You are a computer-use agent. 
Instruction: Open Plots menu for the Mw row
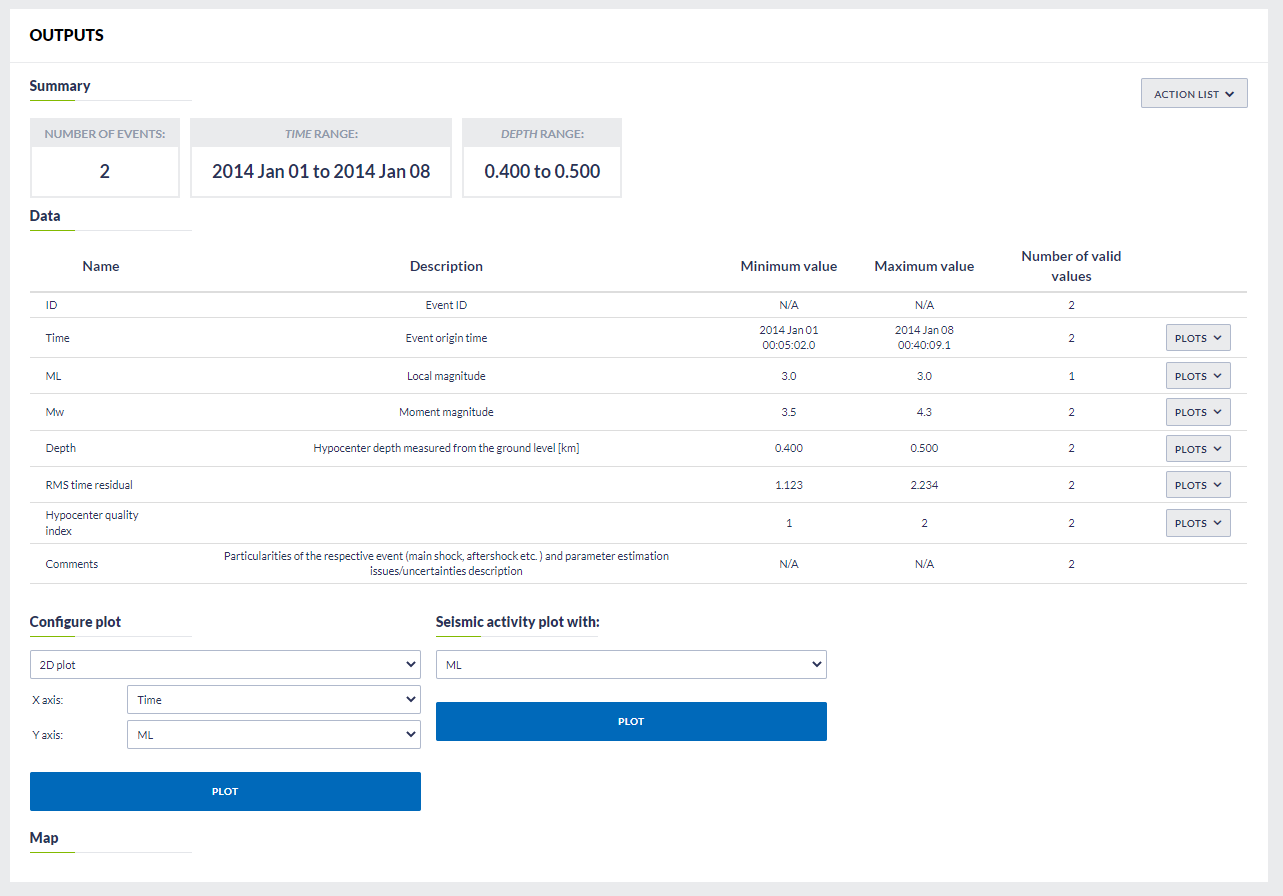click(1197, 412)
